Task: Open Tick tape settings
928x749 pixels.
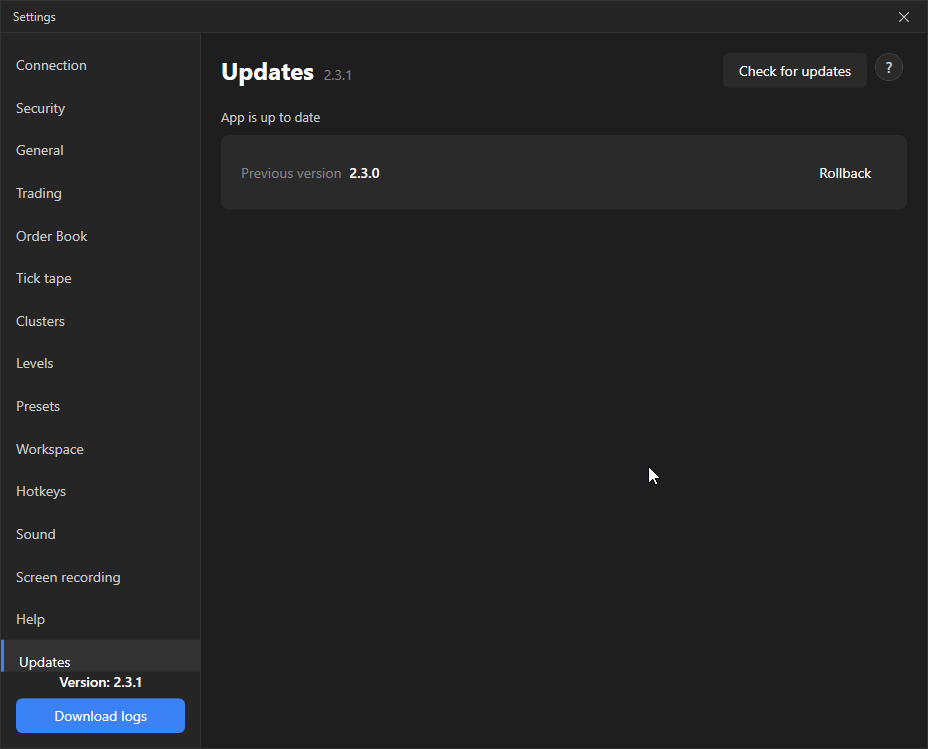Action: 101,278
